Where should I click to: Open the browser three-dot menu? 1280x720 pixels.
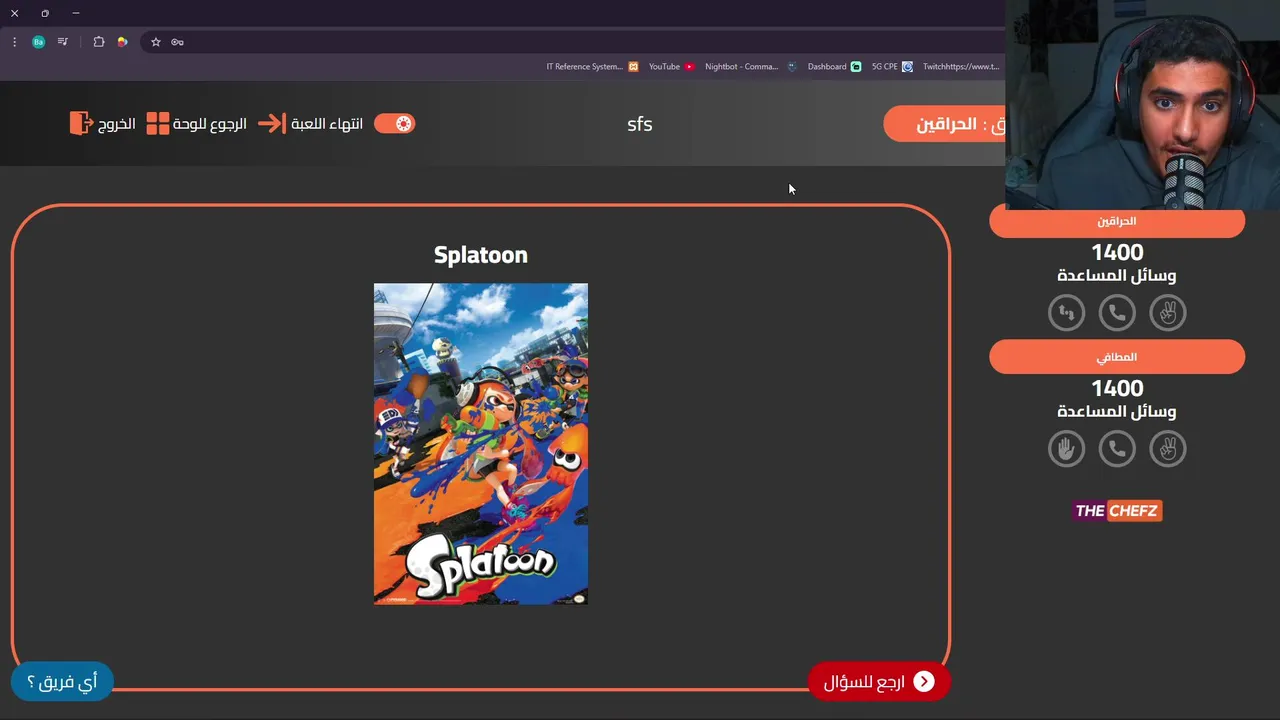point(14,42)
